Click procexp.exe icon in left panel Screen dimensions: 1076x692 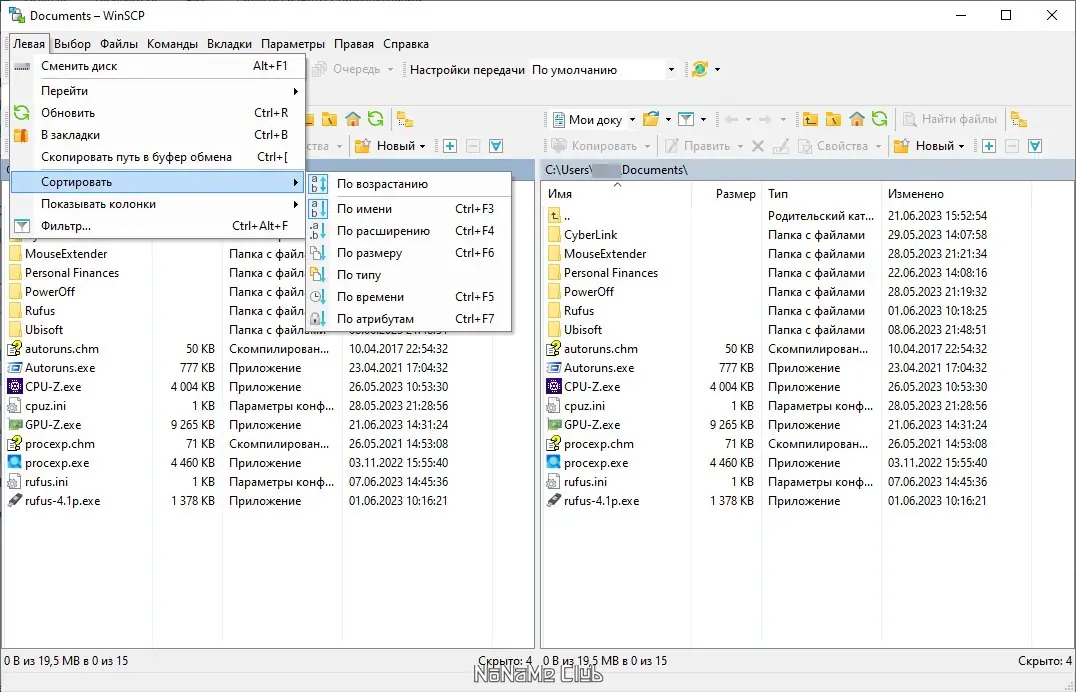(14, 463)
